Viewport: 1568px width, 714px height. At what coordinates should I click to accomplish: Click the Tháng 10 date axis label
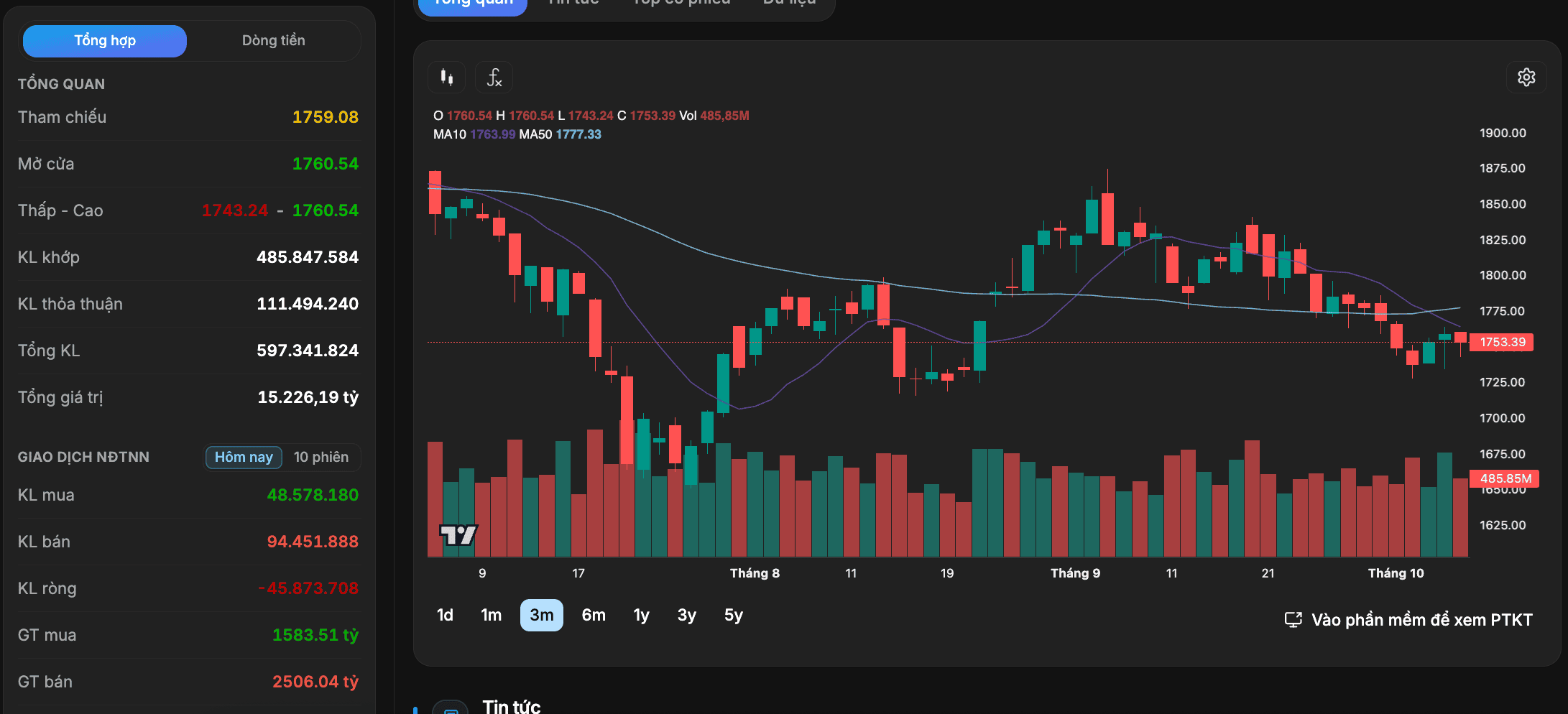coord(1396,573)
